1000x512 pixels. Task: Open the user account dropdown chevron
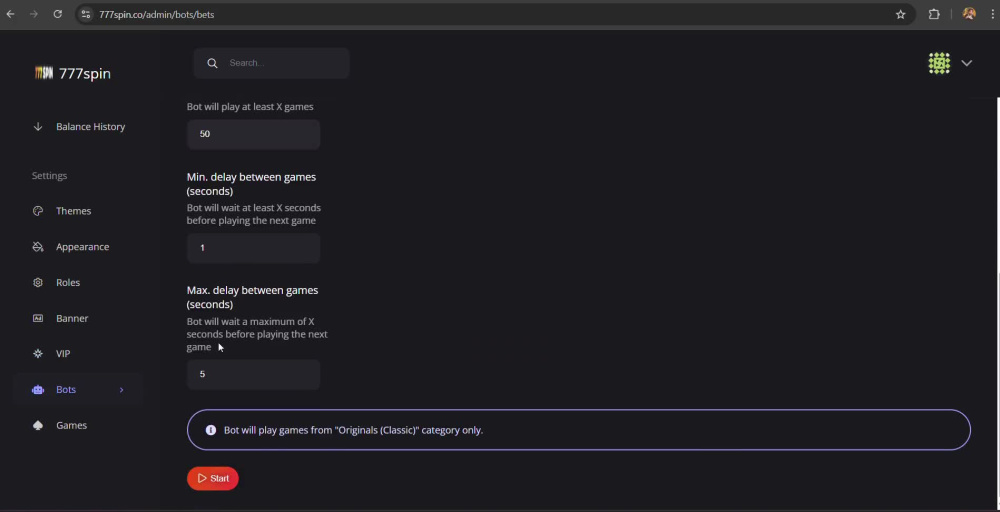coord(966,62)
